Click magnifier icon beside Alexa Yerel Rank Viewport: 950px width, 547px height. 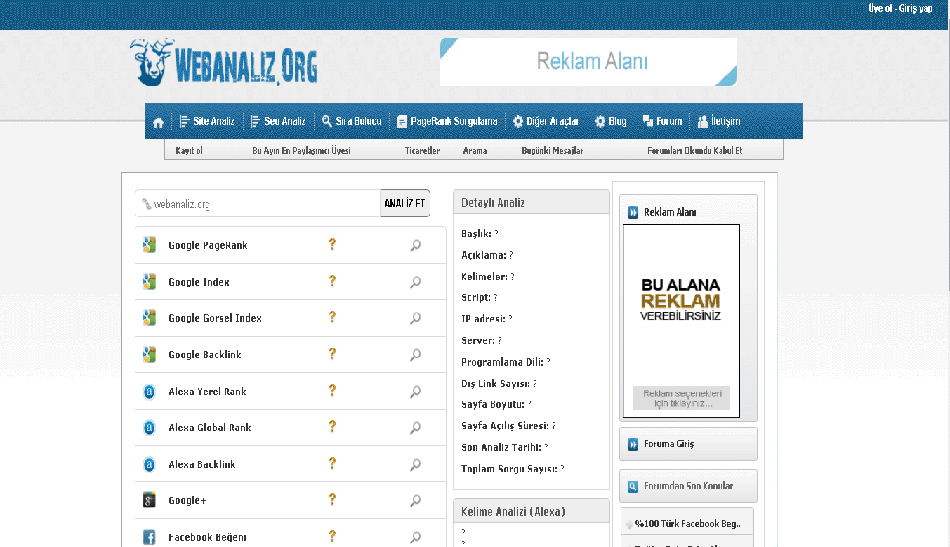tap(415, 392)
